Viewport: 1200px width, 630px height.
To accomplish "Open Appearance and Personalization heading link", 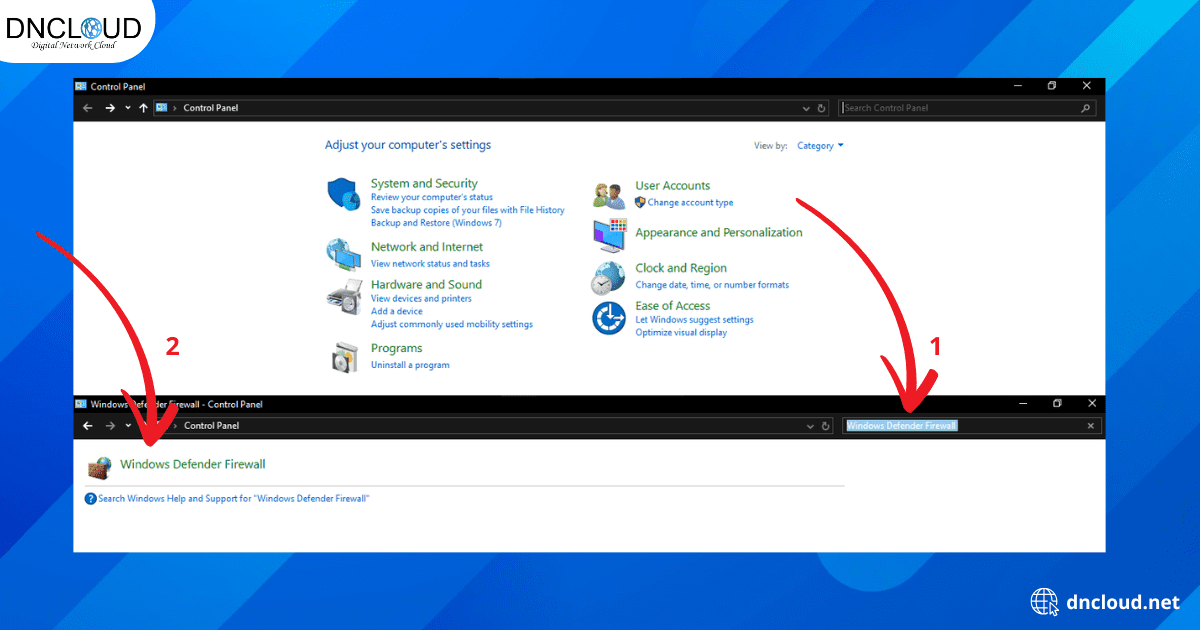I will [x=719, y=233].
